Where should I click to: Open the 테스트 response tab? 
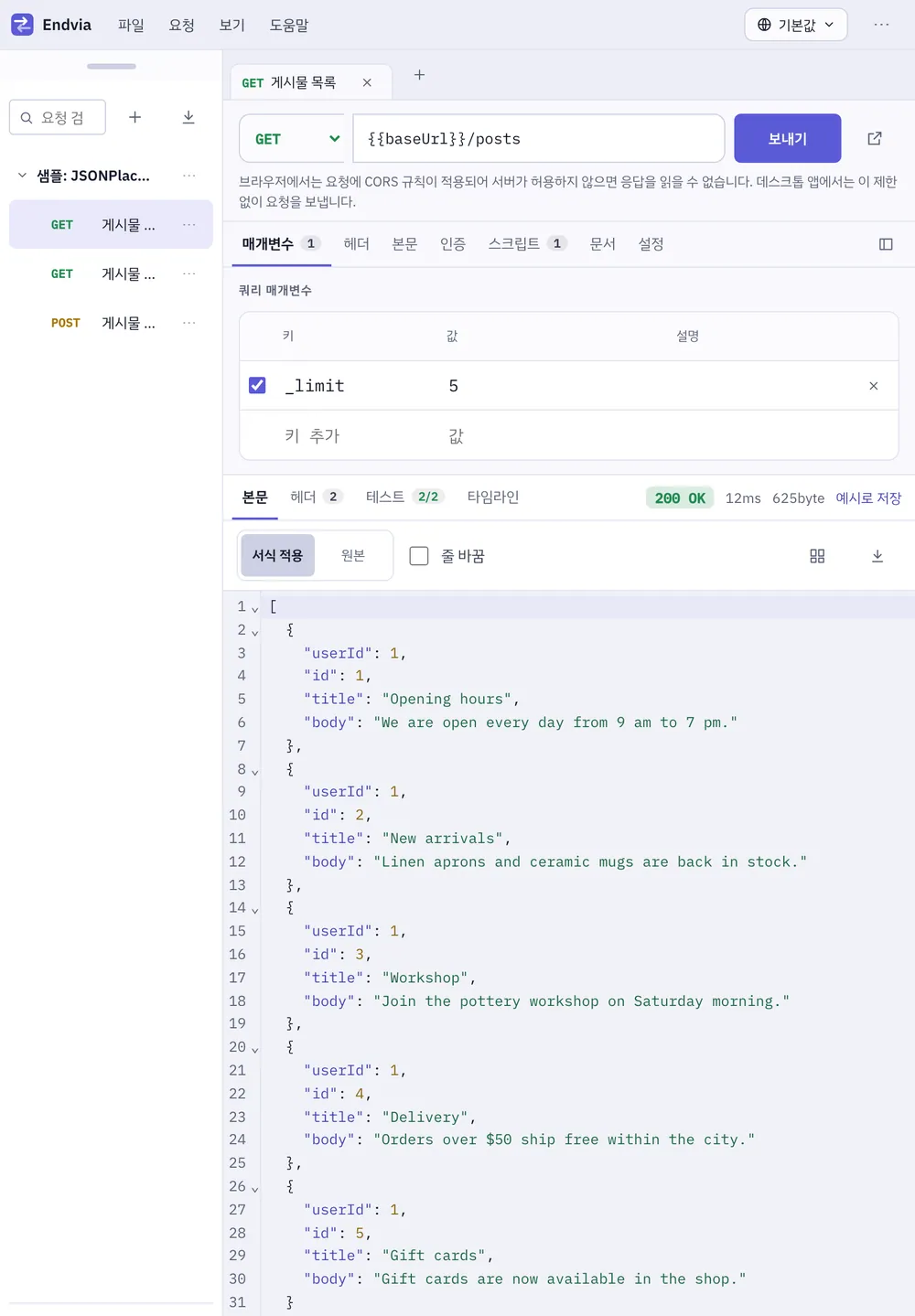coord(404,497)
